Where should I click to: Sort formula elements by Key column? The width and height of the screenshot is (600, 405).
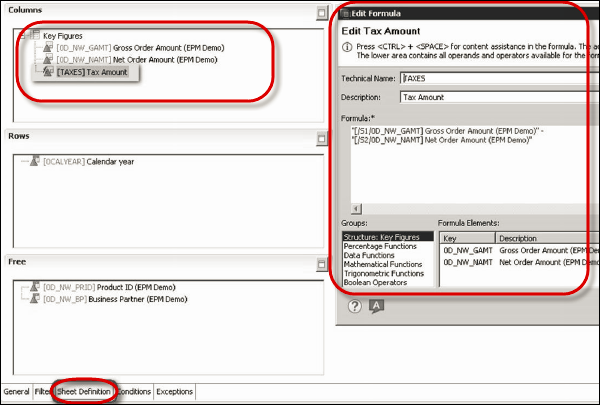[x=468, y=238]
